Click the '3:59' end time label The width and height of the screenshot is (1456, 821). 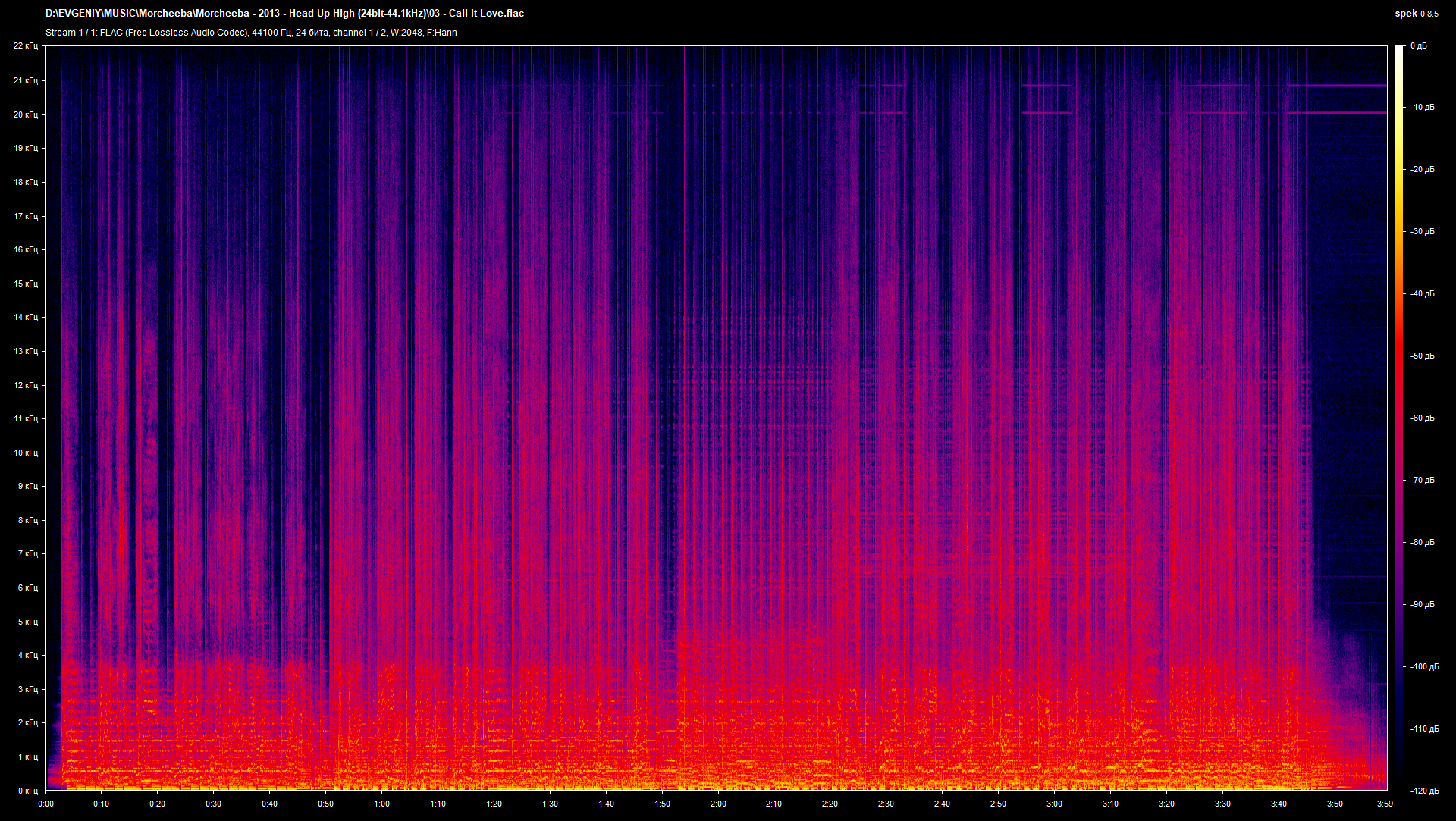pos(1385,804)
